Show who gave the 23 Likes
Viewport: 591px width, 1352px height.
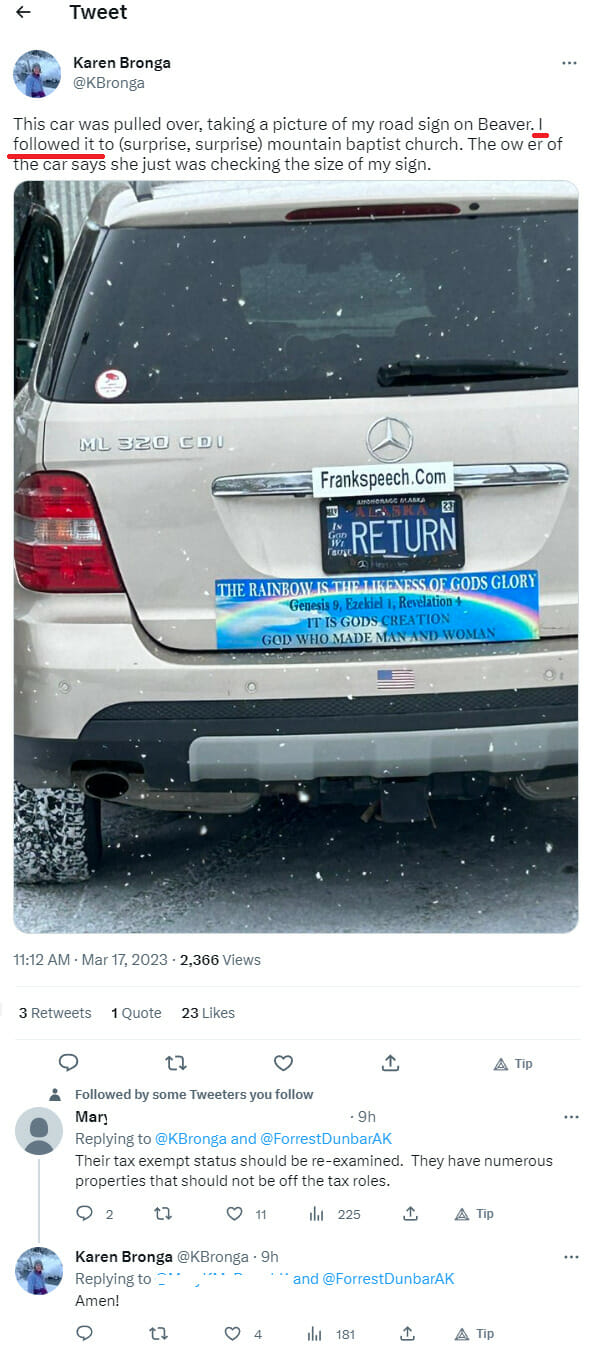coord(208,1013)
